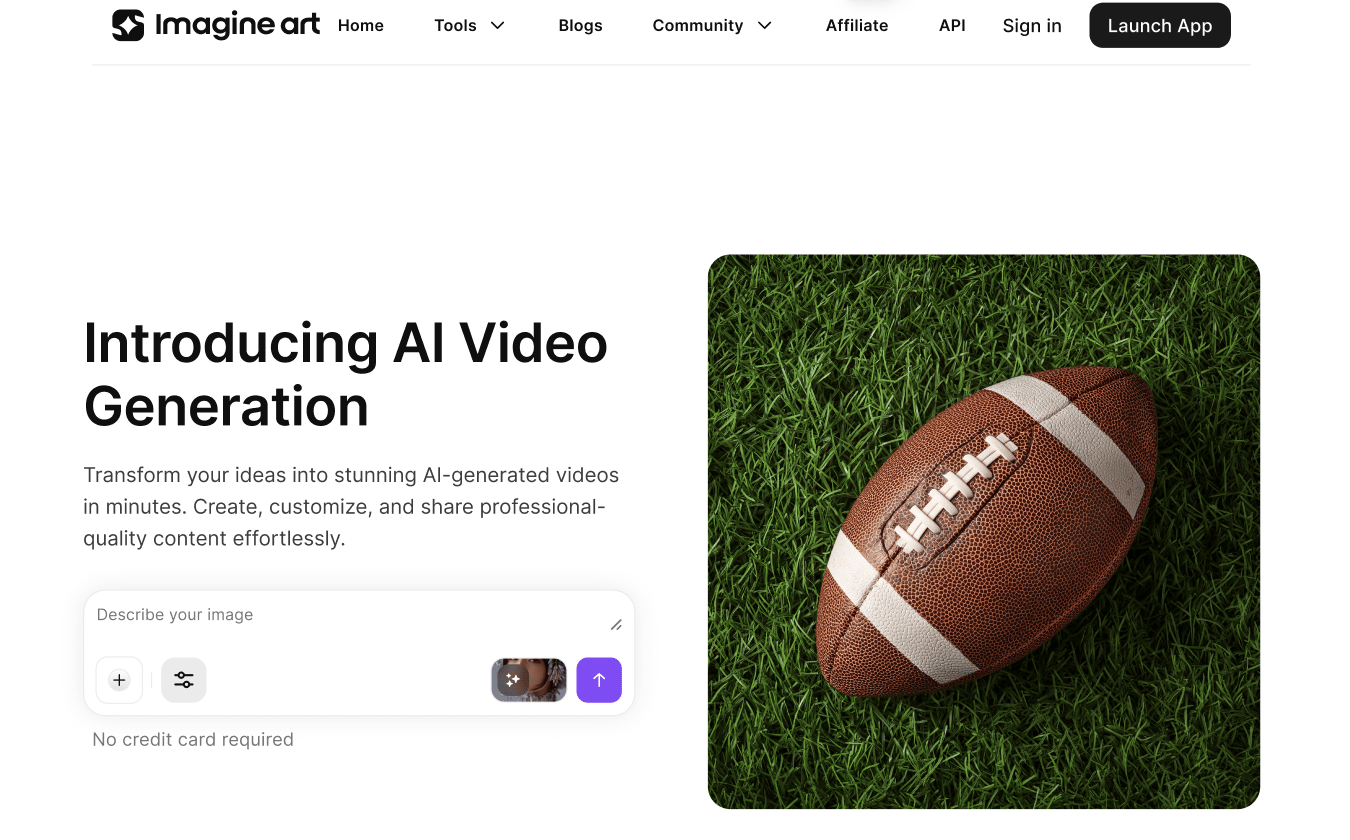Submit prompt with purple up-arrow button

pos(599,680)
